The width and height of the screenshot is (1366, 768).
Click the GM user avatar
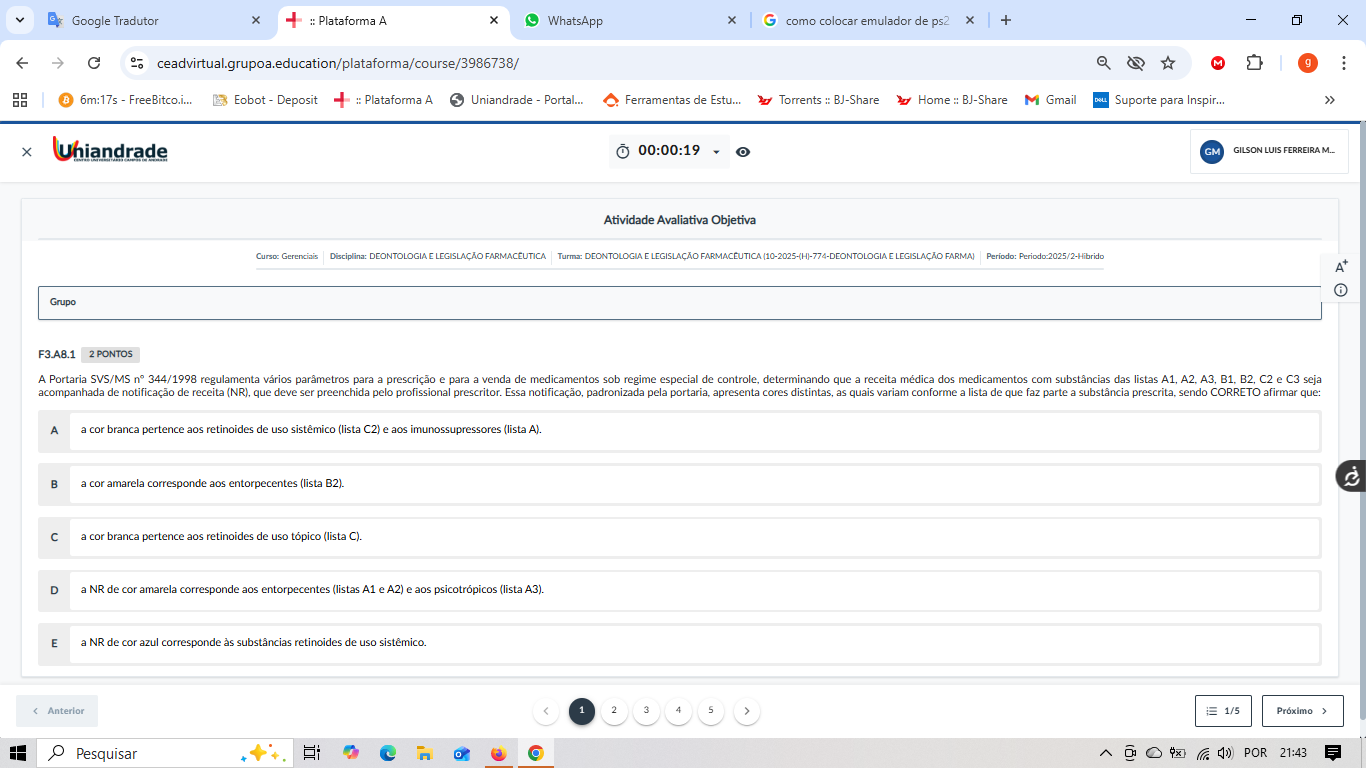point(1212,152)
